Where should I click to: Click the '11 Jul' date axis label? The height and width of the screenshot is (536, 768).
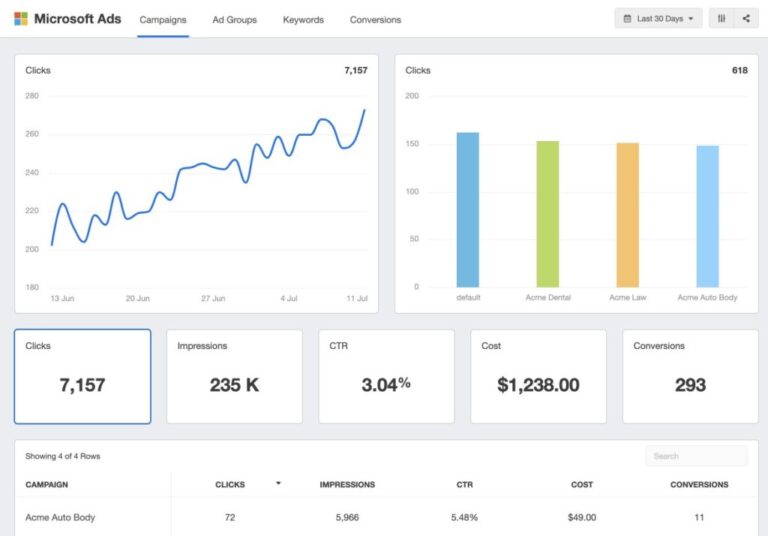click(x=357, y=298)
